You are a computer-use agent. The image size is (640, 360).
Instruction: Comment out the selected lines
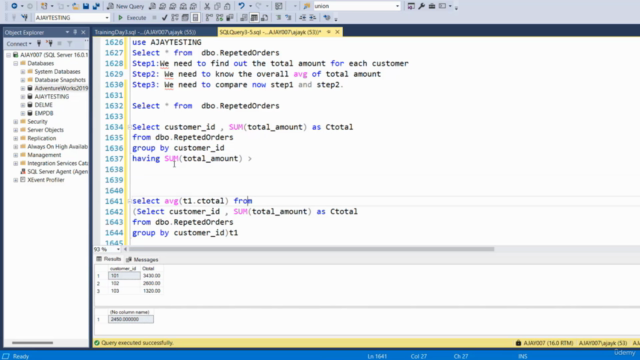click(278, 18)
